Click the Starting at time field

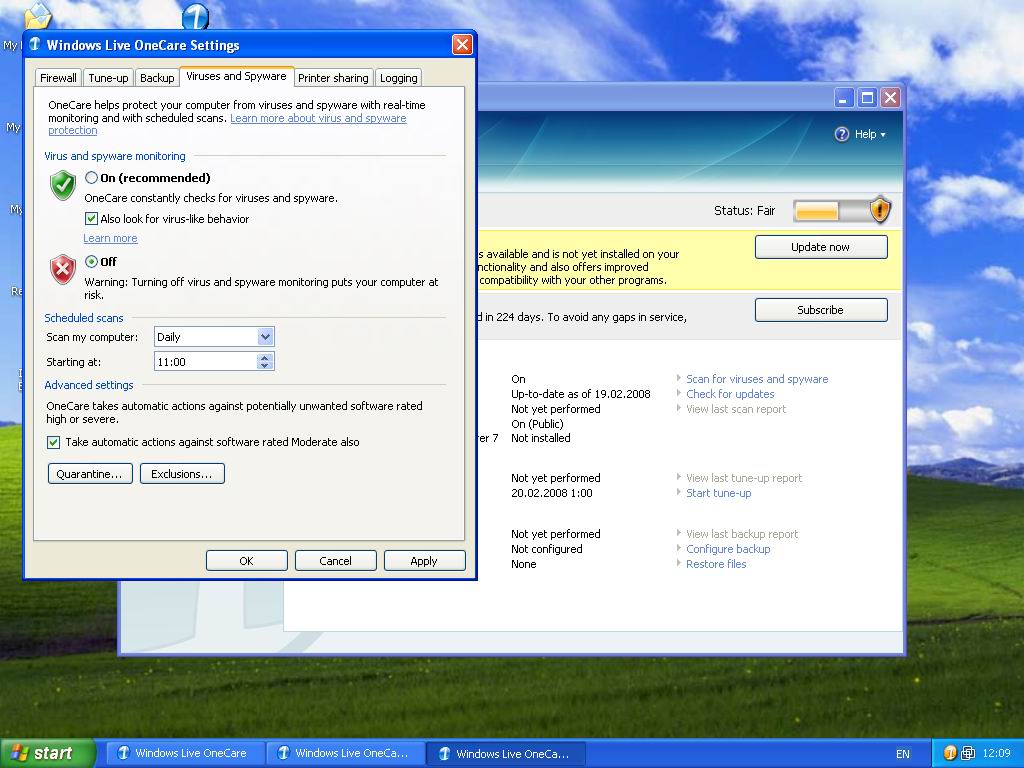click(205, 362)
